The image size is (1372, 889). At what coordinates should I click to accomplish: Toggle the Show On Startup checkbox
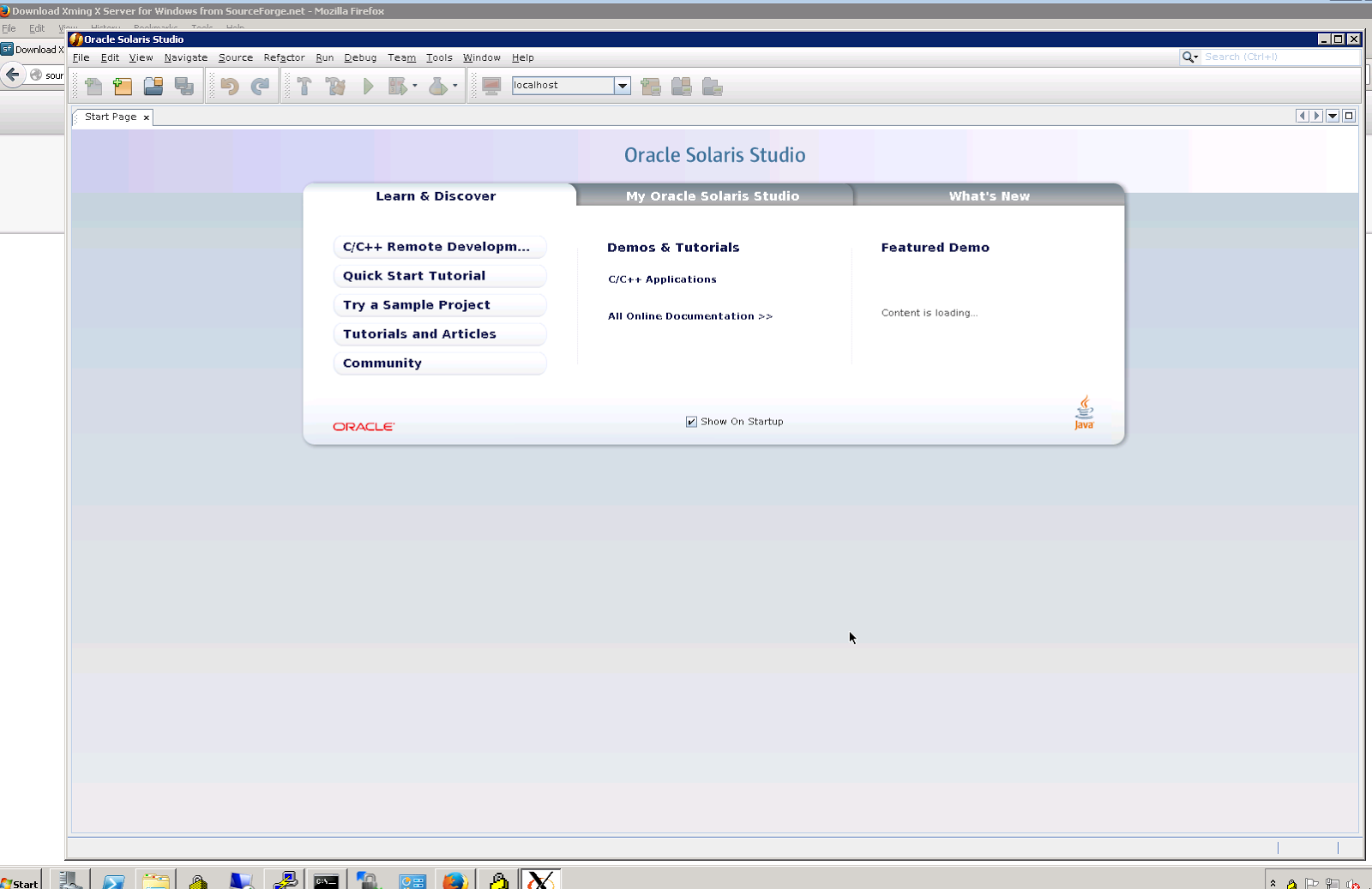pos(691,422)
